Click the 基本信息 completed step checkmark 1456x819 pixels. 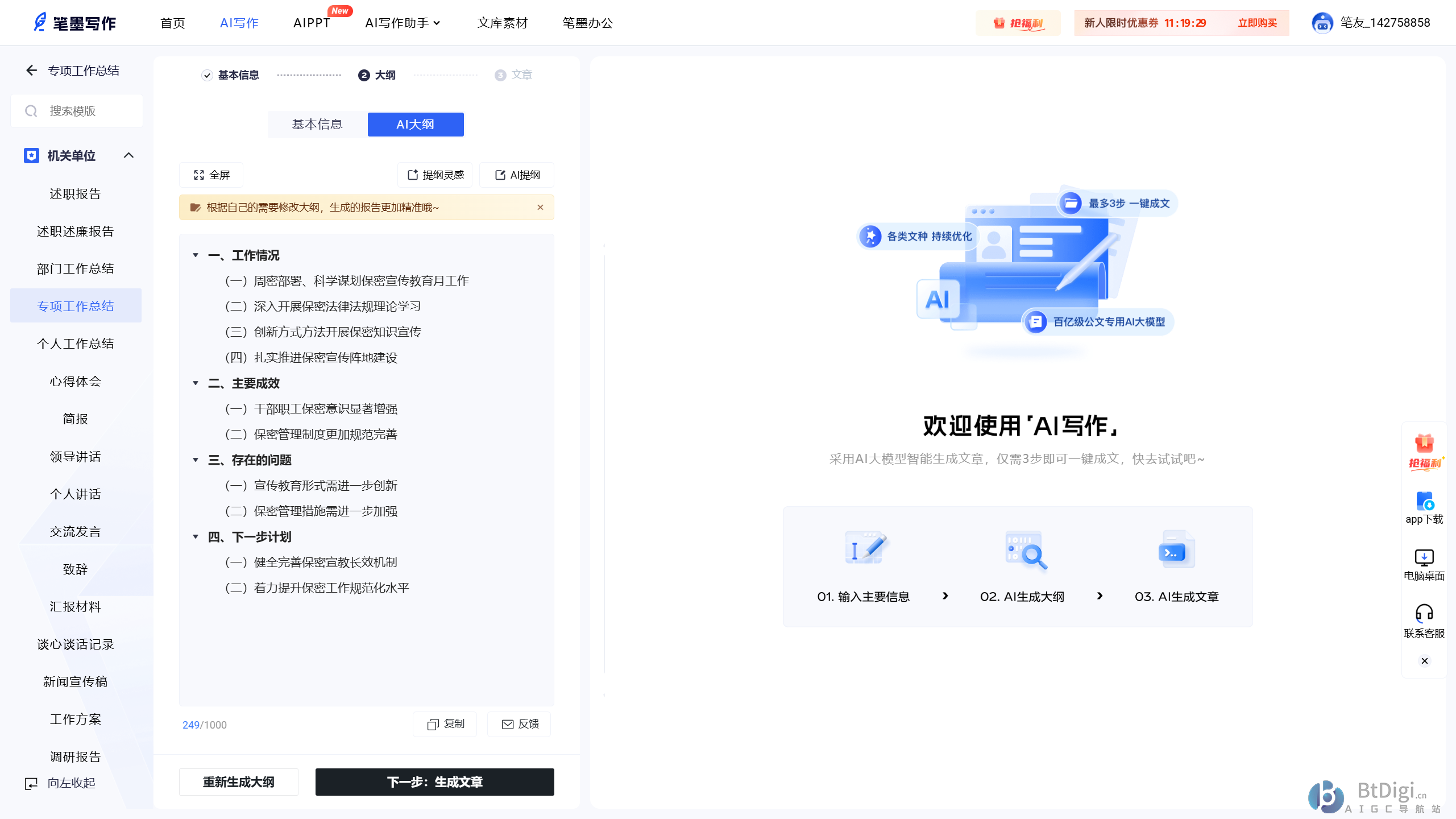(207, 75)
